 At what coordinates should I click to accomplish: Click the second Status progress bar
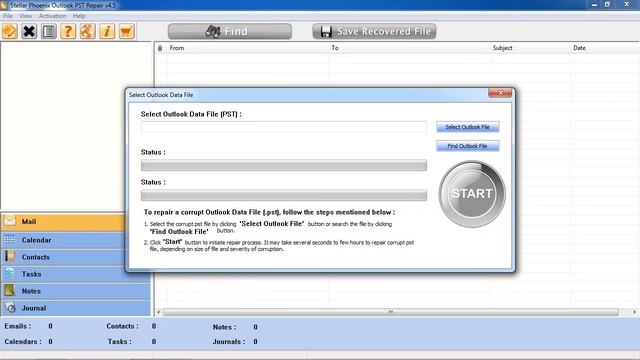click(x=284, y=196)
